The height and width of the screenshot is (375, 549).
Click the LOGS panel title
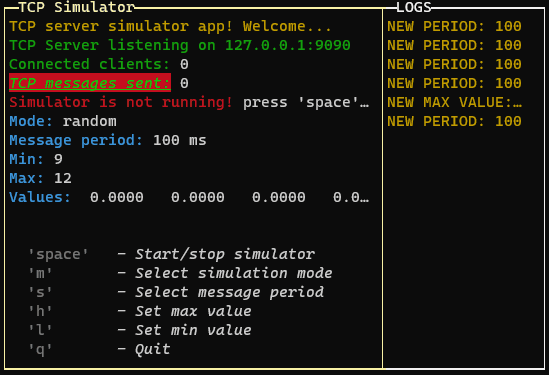[x=414, y=7]
